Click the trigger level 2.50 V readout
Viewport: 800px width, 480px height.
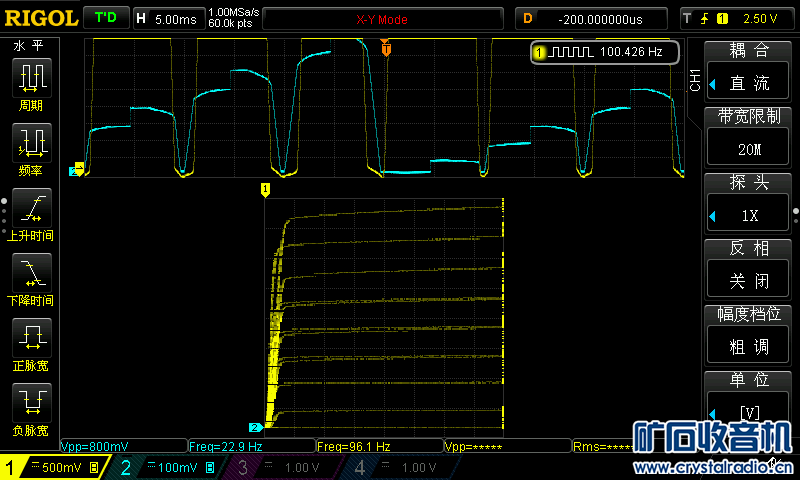[x=740, y=18]
